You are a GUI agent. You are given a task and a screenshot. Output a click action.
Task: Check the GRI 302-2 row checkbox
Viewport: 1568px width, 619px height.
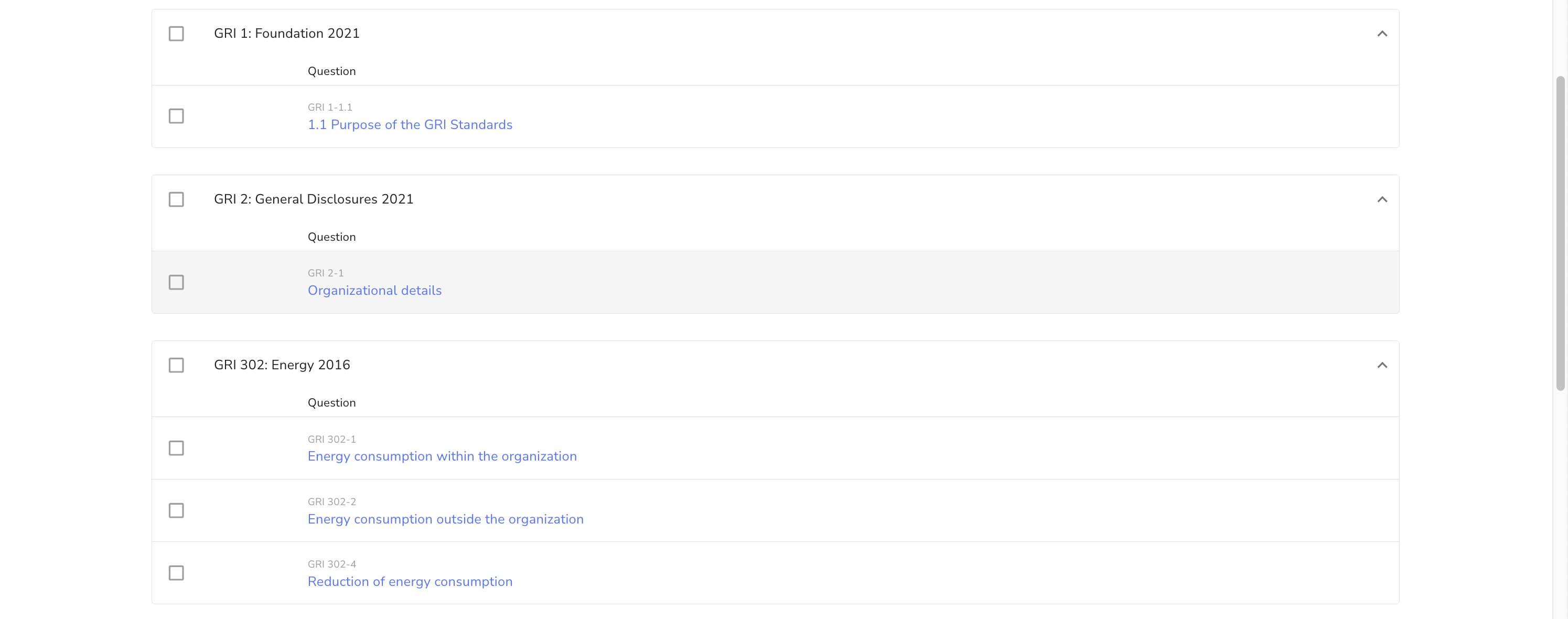tap(176, 510)
